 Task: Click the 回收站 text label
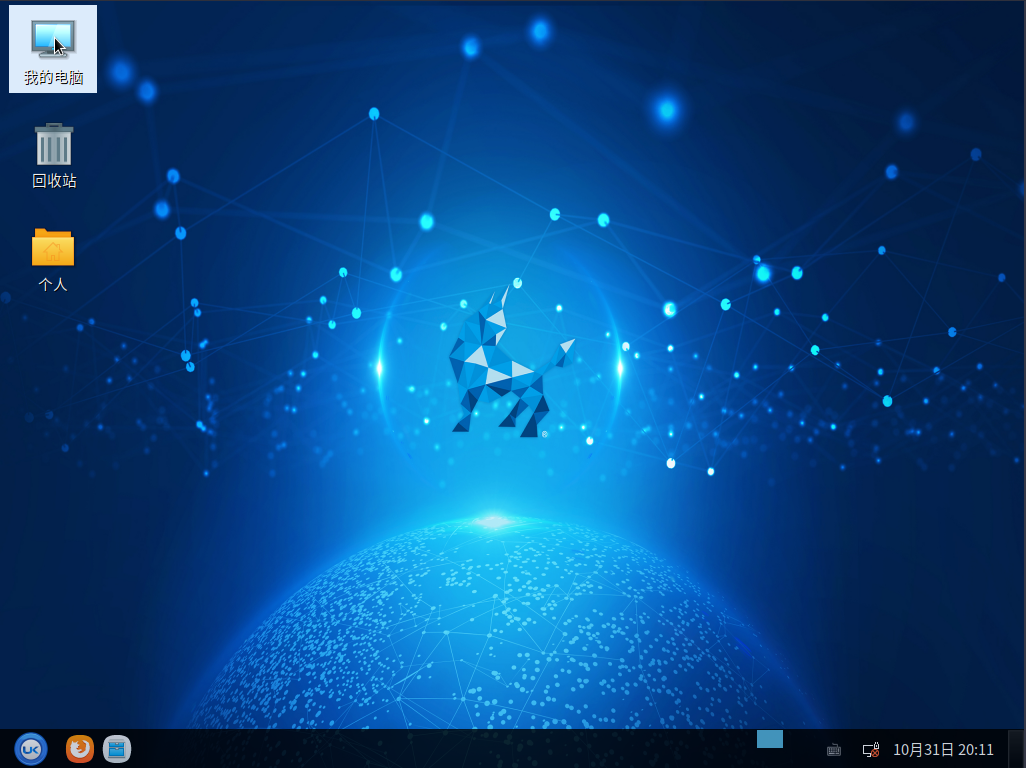(x=53, y=181)
